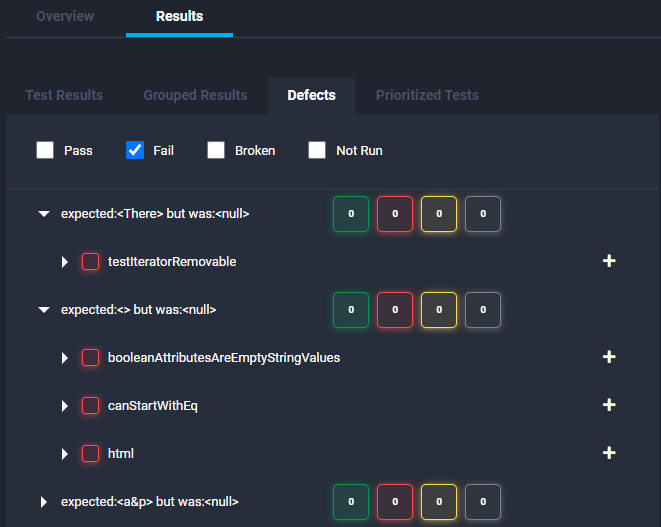Expand the booleanAttributesAreEmptyStringValues test row
The width and height of the screenshot is (661, 527).
[64, 358]
